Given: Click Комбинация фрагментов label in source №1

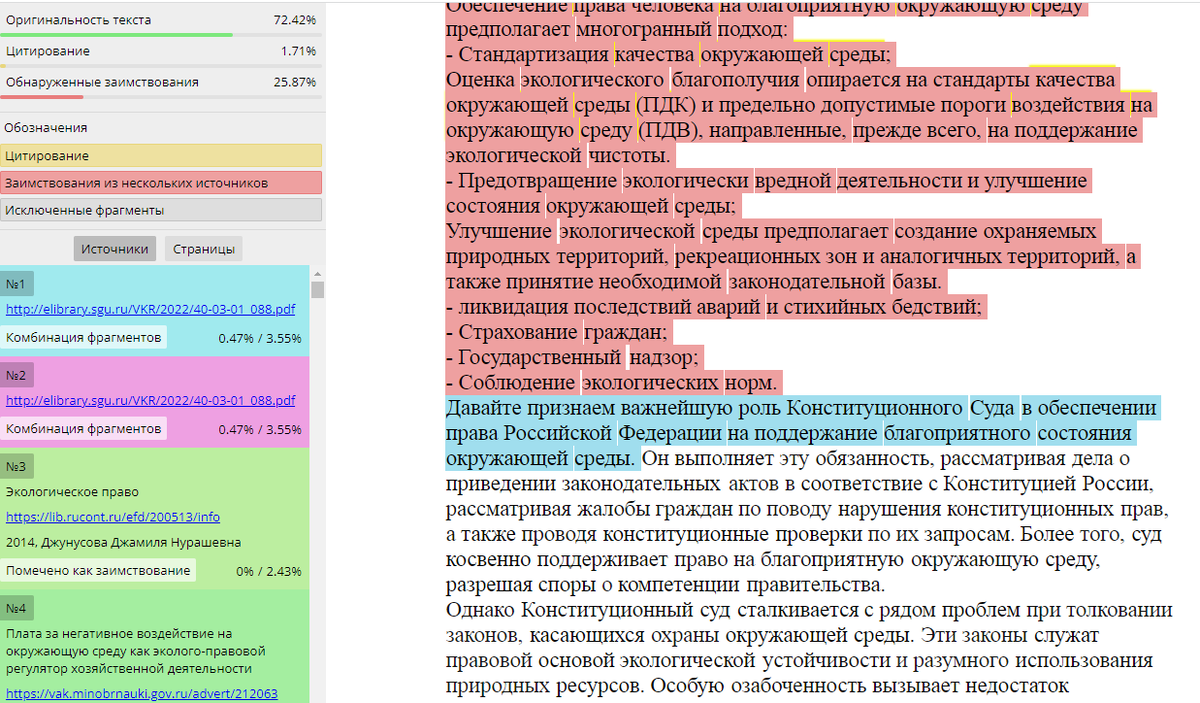Looking at the screenshot, I should coord(84,338).
